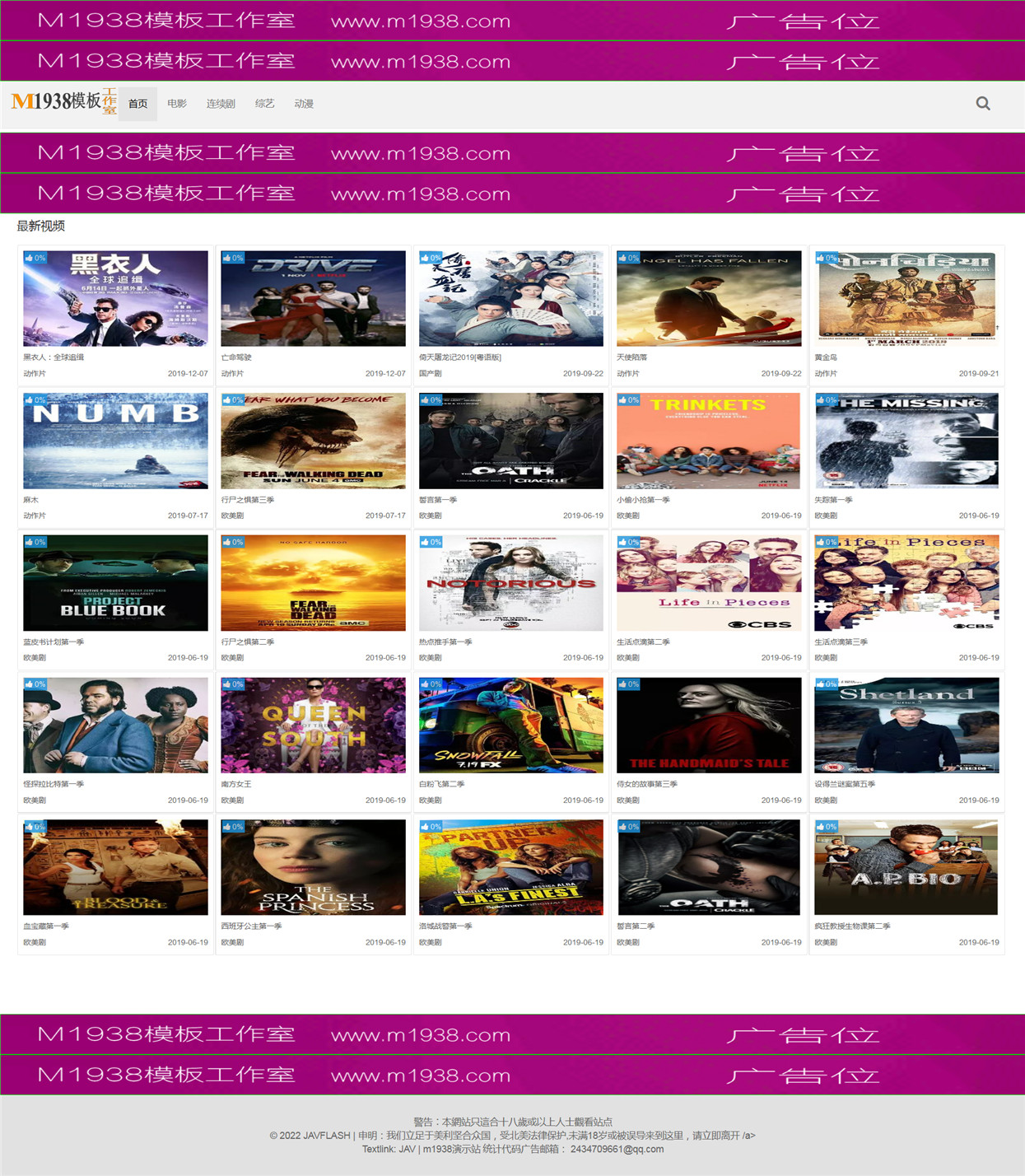The image size is (1025, 1176).
Task: Open the 动漫 navigation tab
Action: [304, 104]
